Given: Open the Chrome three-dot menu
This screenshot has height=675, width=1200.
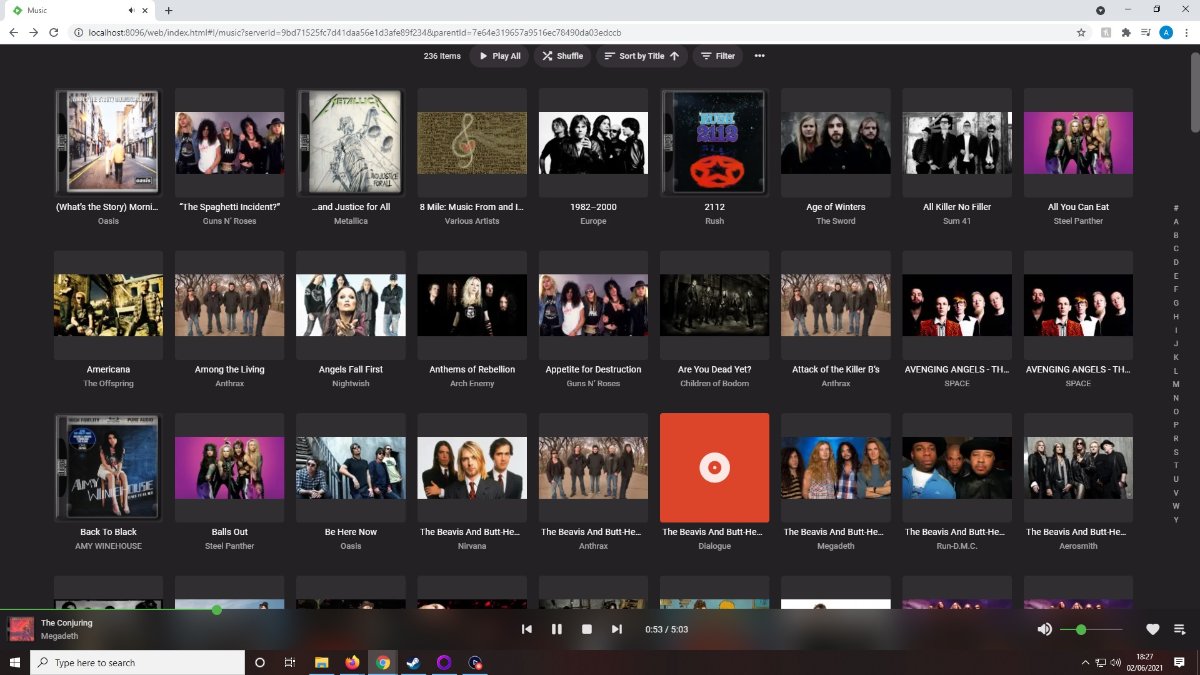Looking at the screenshot, I should click(x=1187, y=32).
